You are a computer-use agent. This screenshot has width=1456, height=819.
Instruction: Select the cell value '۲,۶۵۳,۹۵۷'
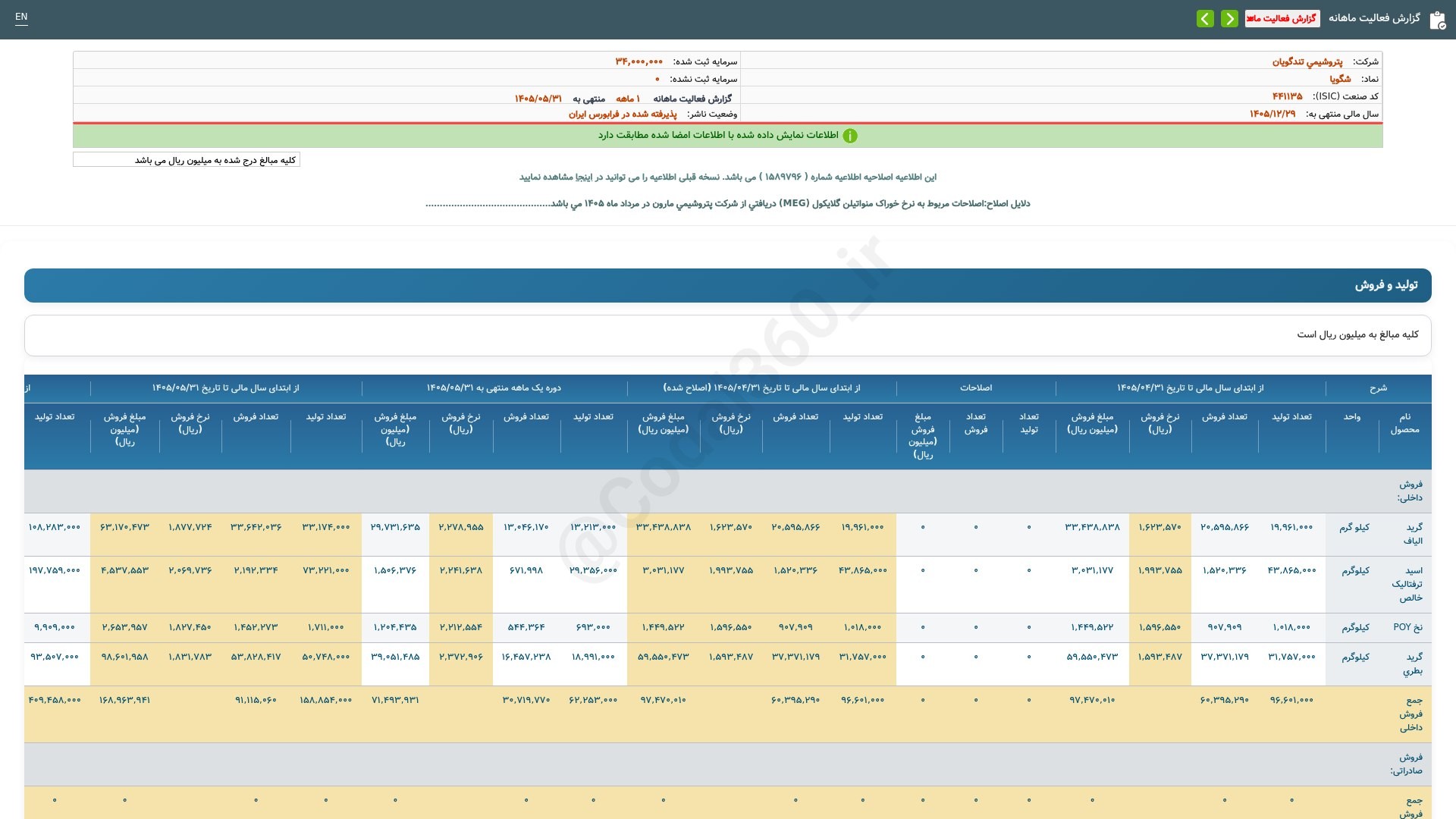click(124, 627)
